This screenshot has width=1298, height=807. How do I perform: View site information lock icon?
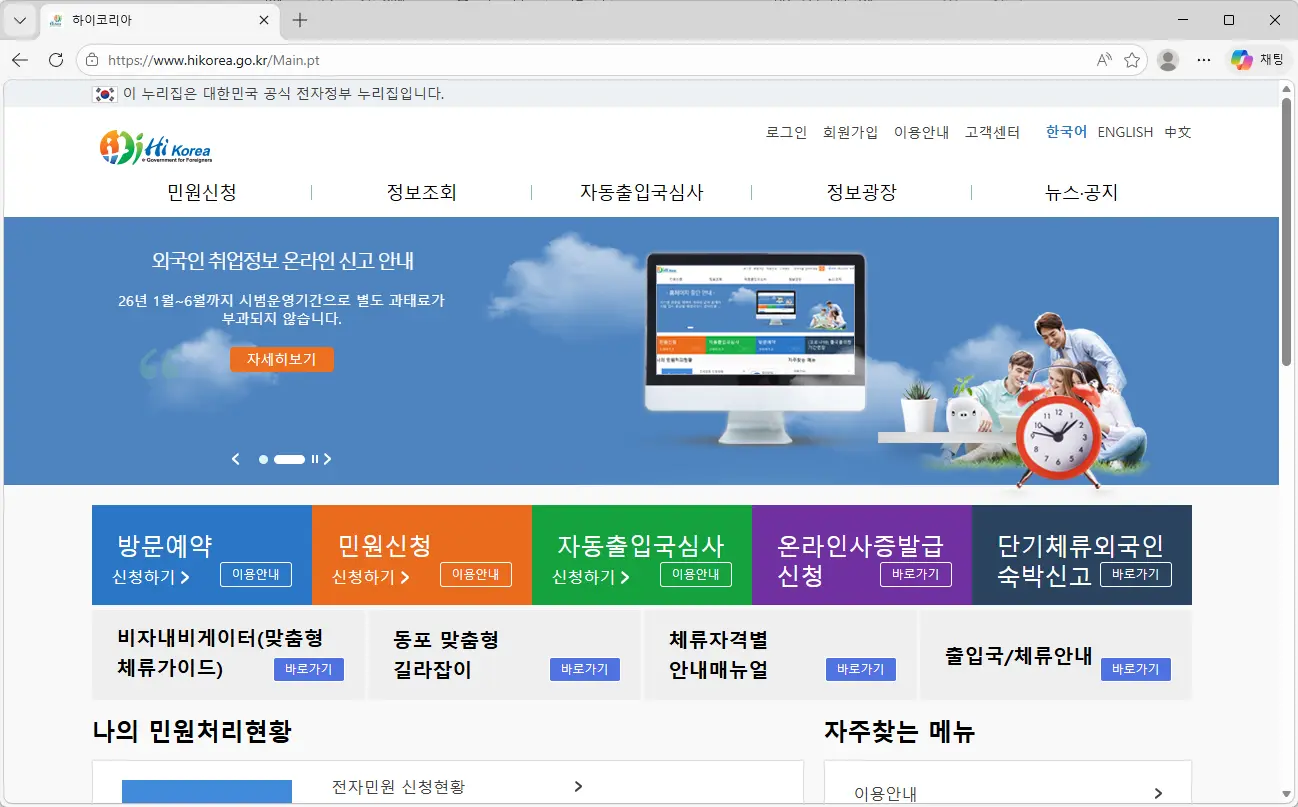click(x=93, y=60)
